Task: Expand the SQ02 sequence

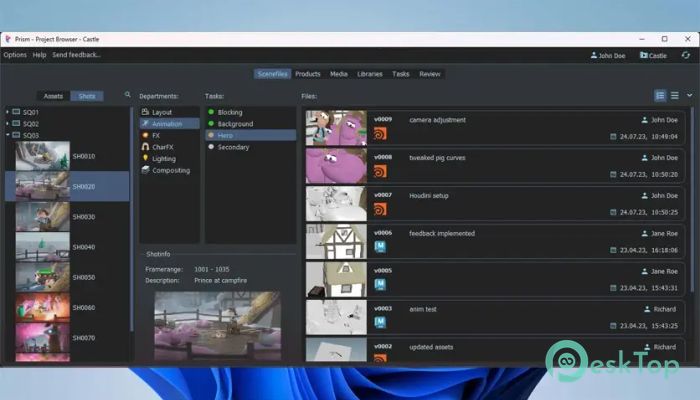Action: (x=7, y=123)
